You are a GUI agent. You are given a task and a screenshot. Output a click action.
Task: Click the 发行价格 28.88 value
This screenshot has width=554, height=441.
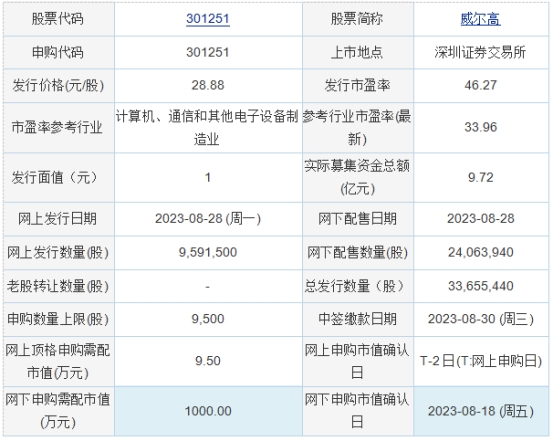click(208, 85)
